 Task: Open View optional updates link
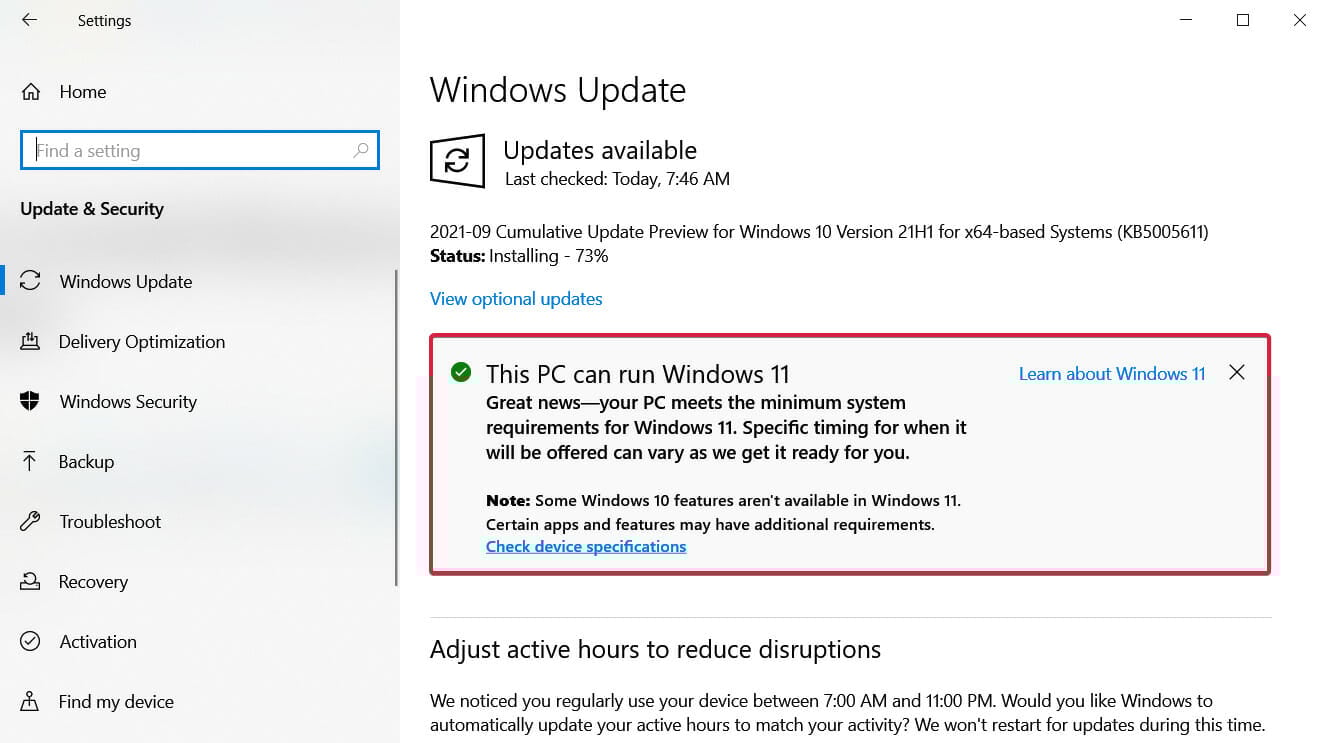[516, 299]
